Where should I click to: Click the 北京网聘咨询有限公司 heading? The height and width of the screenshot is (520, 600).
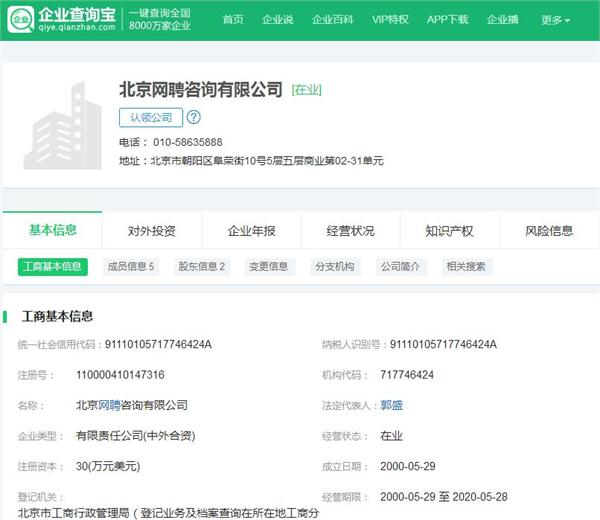(x=201, y=90)
